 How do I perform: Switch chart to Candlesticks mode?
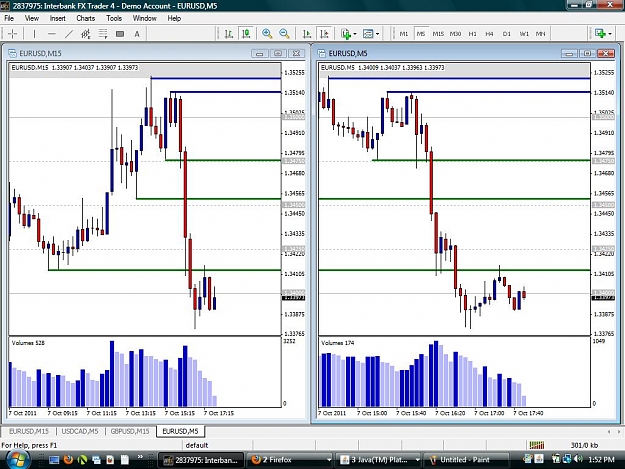click(x=246, y=34)
